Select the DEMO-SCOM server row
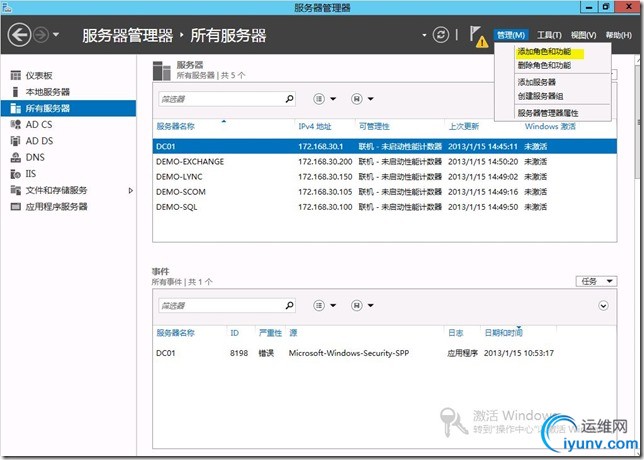Screen dimensions: 644x460 pyautogui.click(x=384, y=192)
